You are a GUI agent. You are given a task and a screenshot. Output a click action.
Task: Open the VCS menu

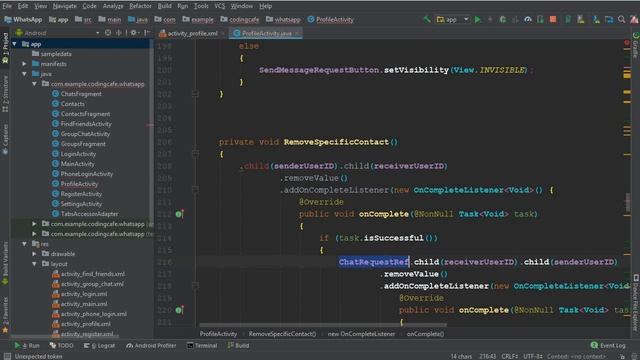220,6
